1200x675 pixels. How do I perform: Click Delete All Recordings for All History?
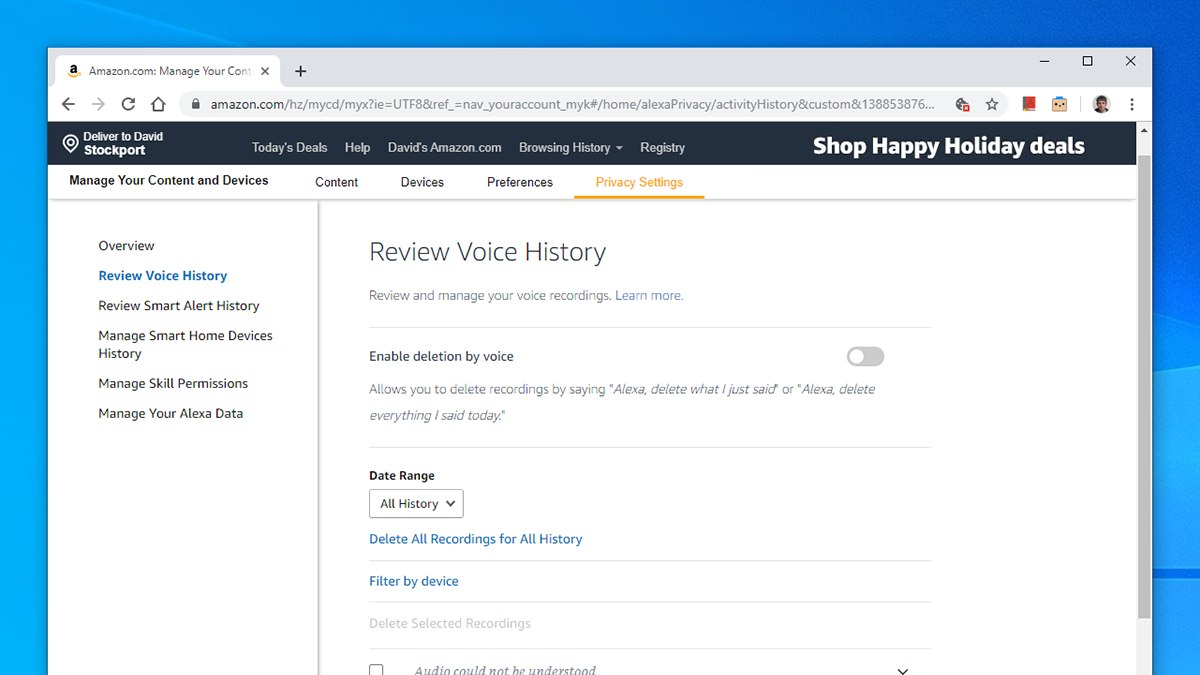[x=475, y=538]
